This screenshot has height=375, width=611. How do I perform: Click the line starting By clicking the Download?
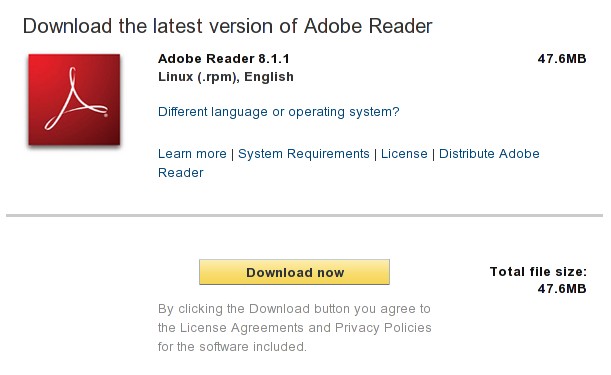coord(294,309)
